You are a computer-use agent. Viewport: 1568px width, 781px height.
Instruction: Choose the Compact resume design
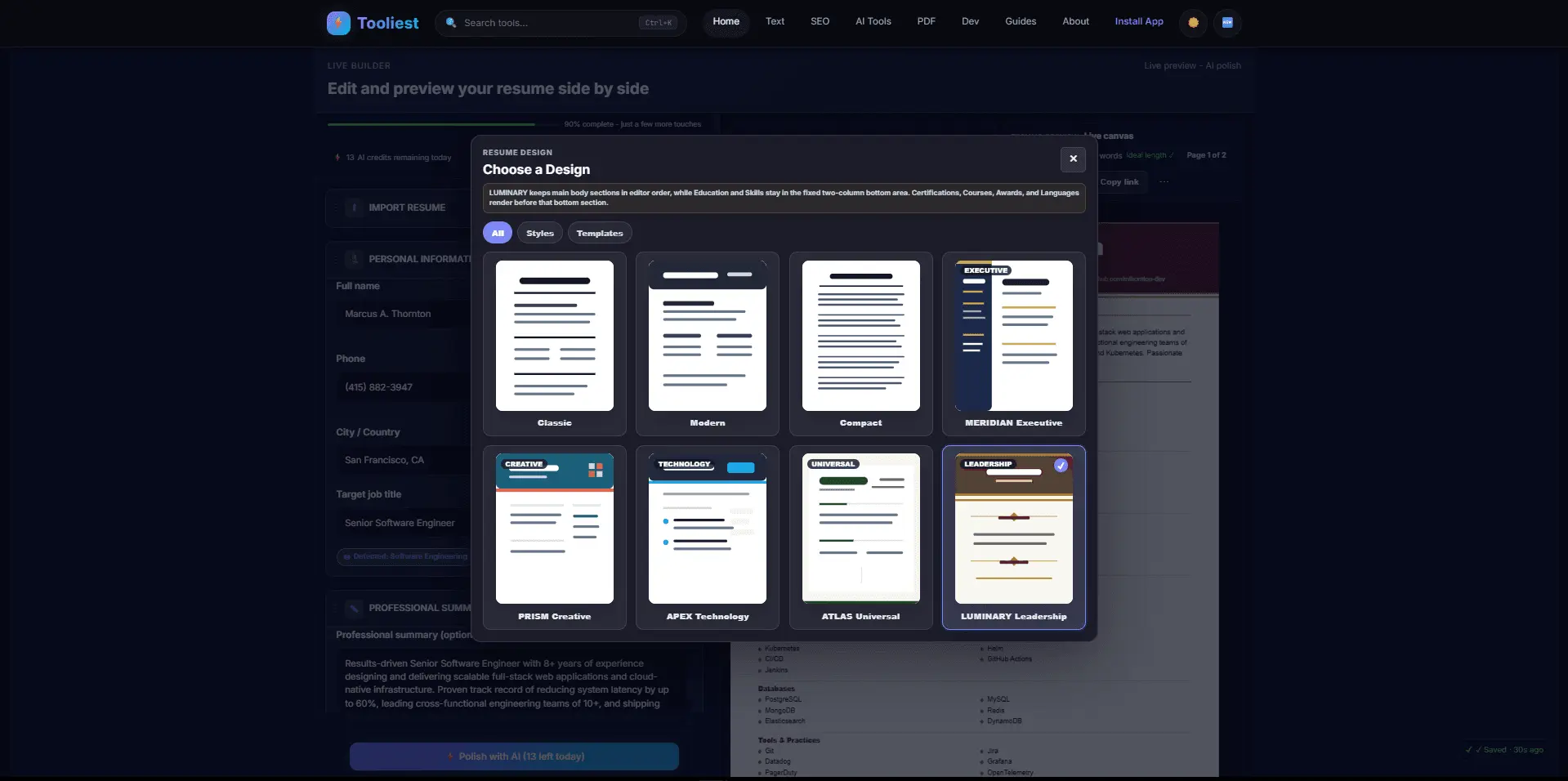coord(861,344)
